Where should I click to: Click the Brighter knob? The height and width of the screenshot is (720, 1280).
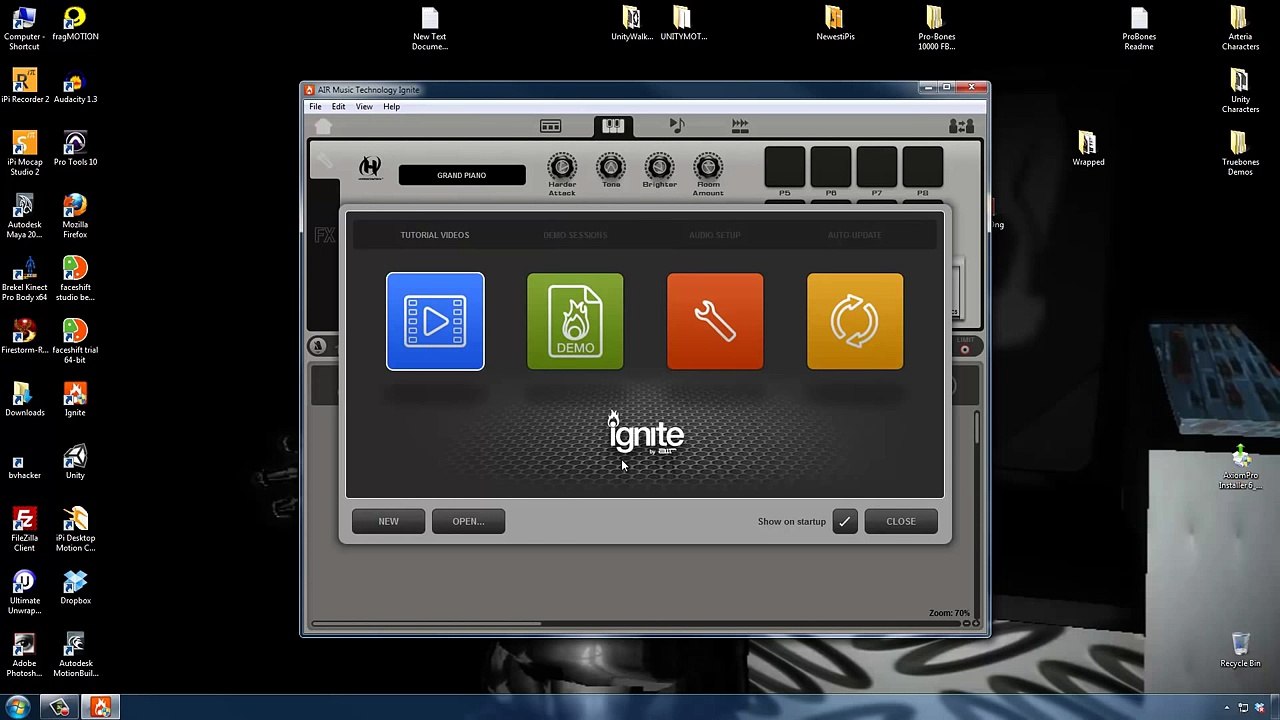click(x=659, y=167)
